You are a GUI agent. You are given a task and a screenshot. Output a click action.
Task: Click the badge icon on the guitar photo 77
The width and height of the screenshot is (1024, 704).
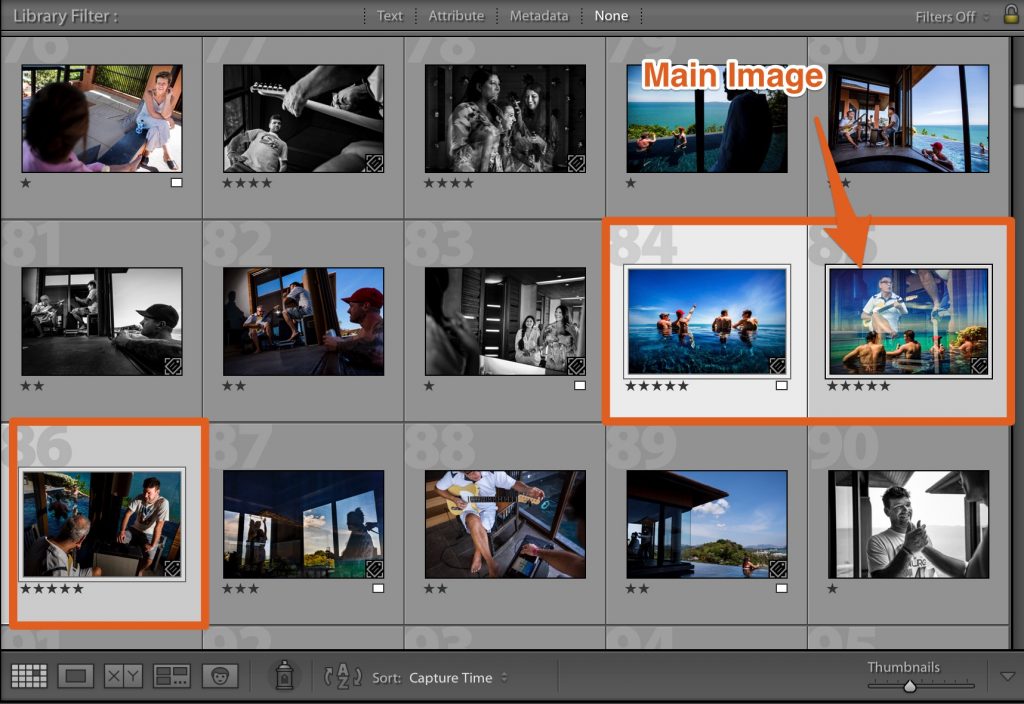point(374,163)
